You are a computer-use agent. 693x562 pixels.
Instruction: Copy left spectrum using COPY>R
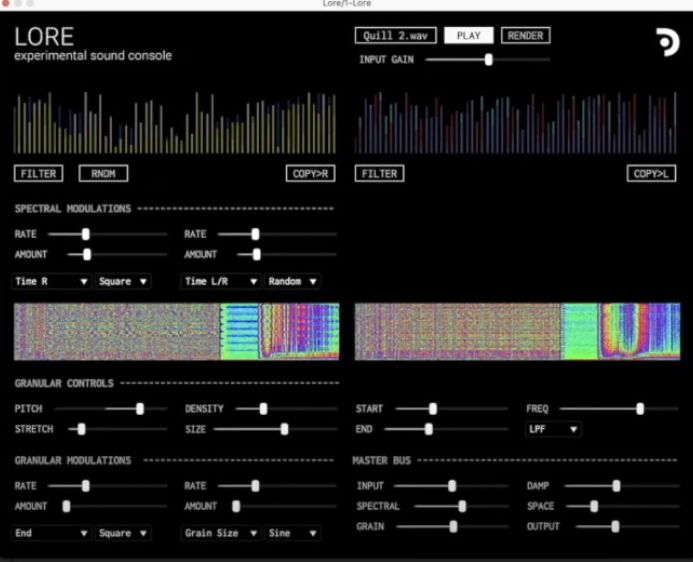311,173
